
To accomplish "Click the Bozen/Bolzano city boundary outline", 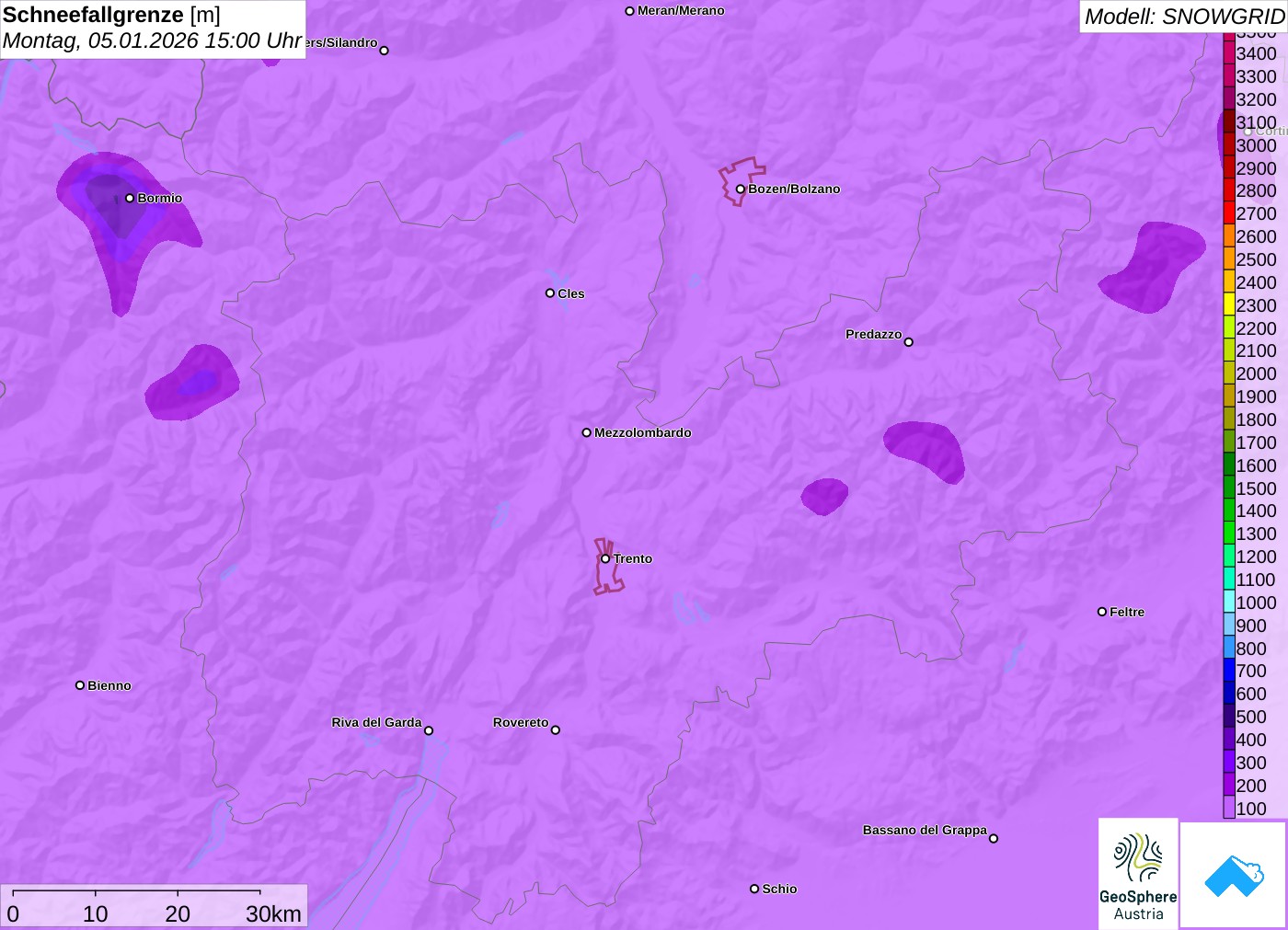I will click(x=742, y=180).
